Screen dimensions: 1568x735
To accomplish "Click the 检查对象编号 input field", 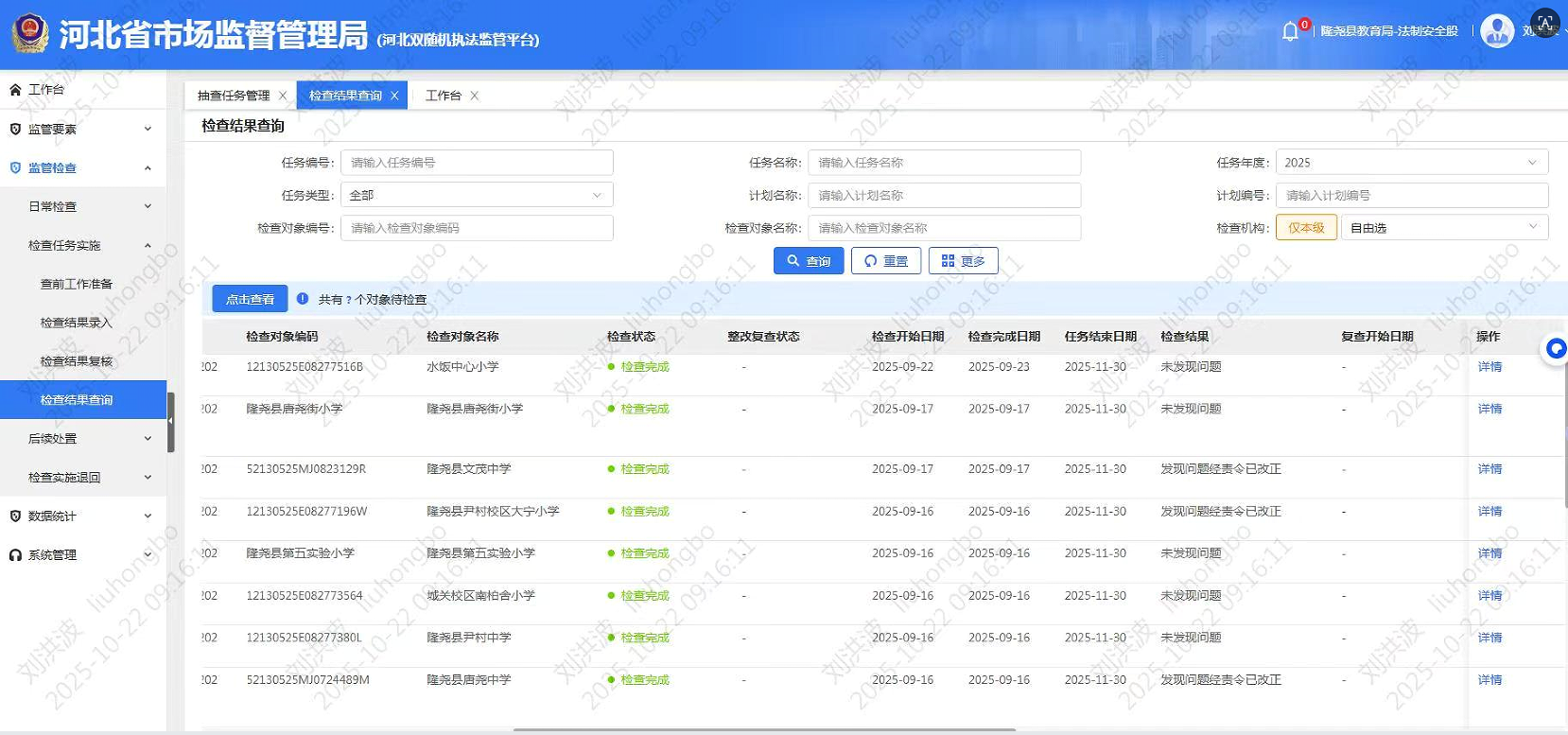I will point(477,227).
